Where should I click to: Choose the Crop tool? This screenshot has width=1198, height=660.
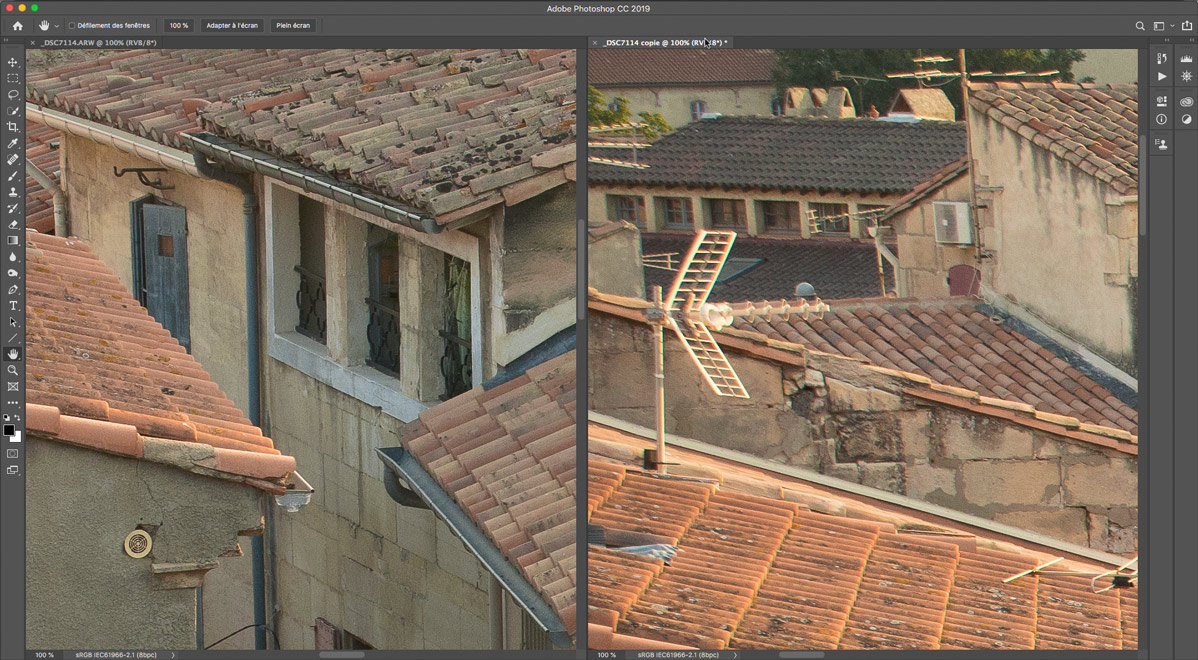[13, 127]
